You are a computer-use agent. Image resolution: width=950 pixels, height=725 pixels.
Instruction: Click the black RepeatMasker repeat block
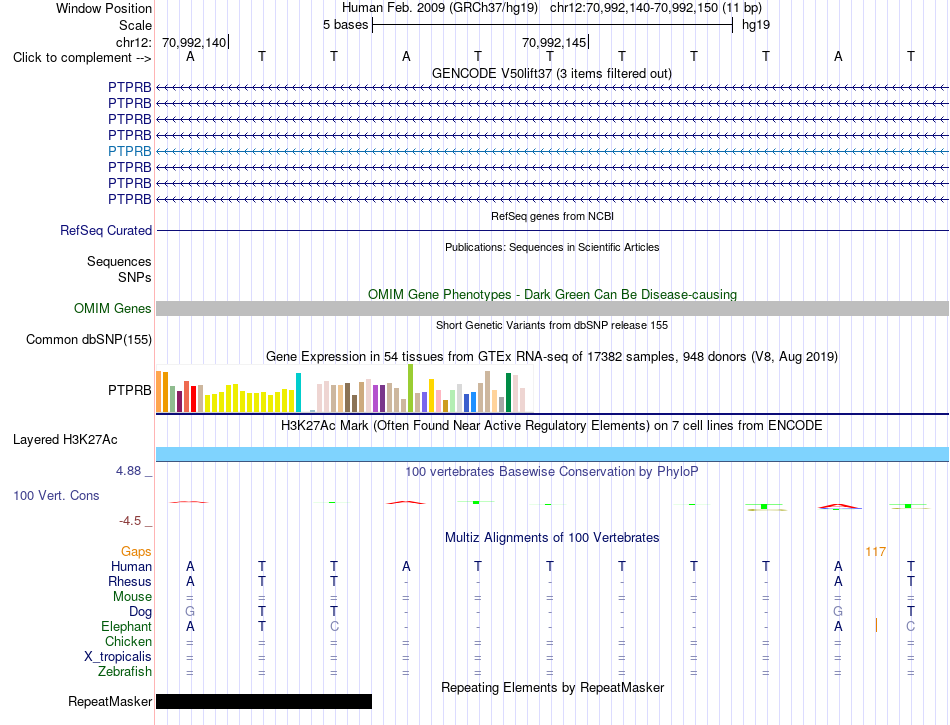pyautogui.click(x=264, y=701)
